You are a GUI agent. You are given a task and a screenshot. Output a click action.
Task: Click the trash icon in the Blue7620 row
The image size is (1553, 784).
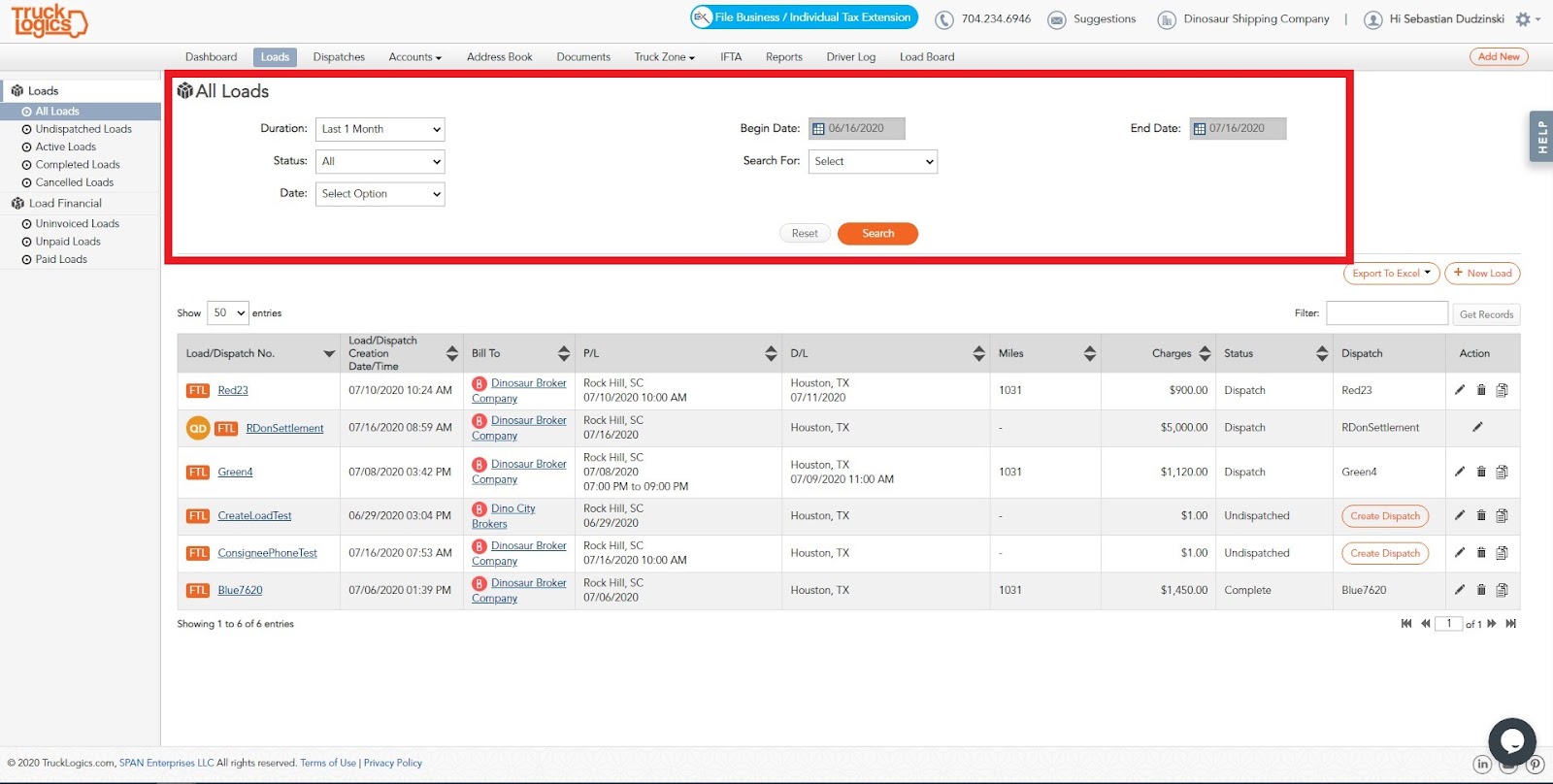pos(1481,589)
